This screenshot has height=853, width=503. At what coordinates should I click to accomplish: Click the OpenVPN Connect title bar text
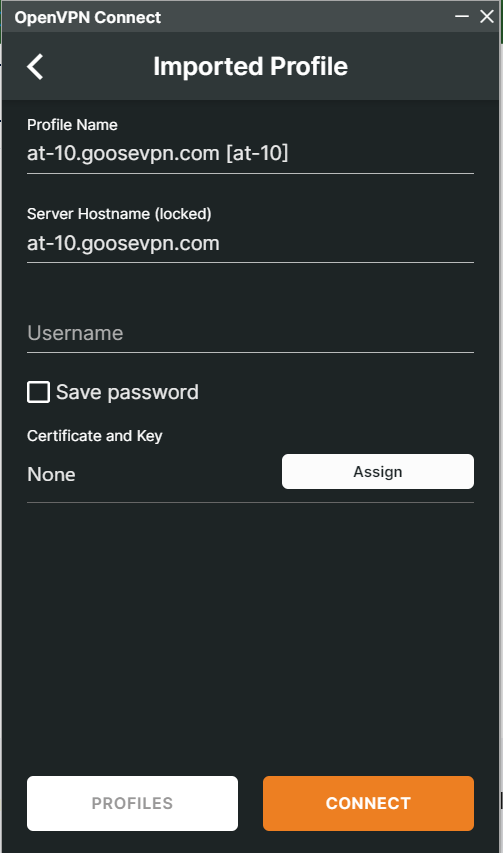[x=88, y=17]
